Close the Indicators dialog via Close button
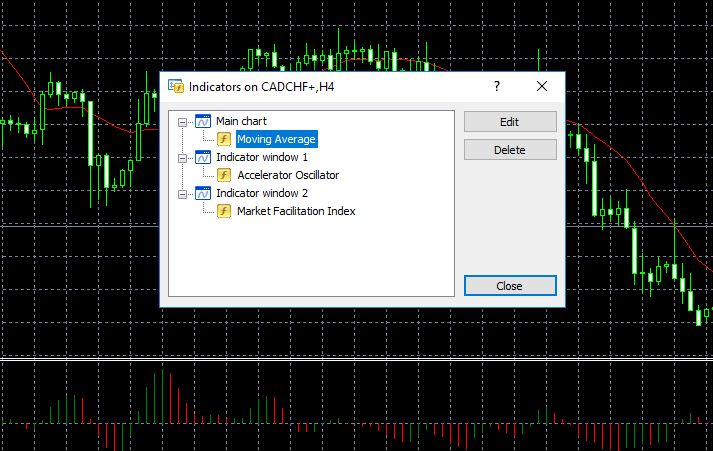Image resolution: width=713 pixels, height=451 pixels. pos(510,286)
